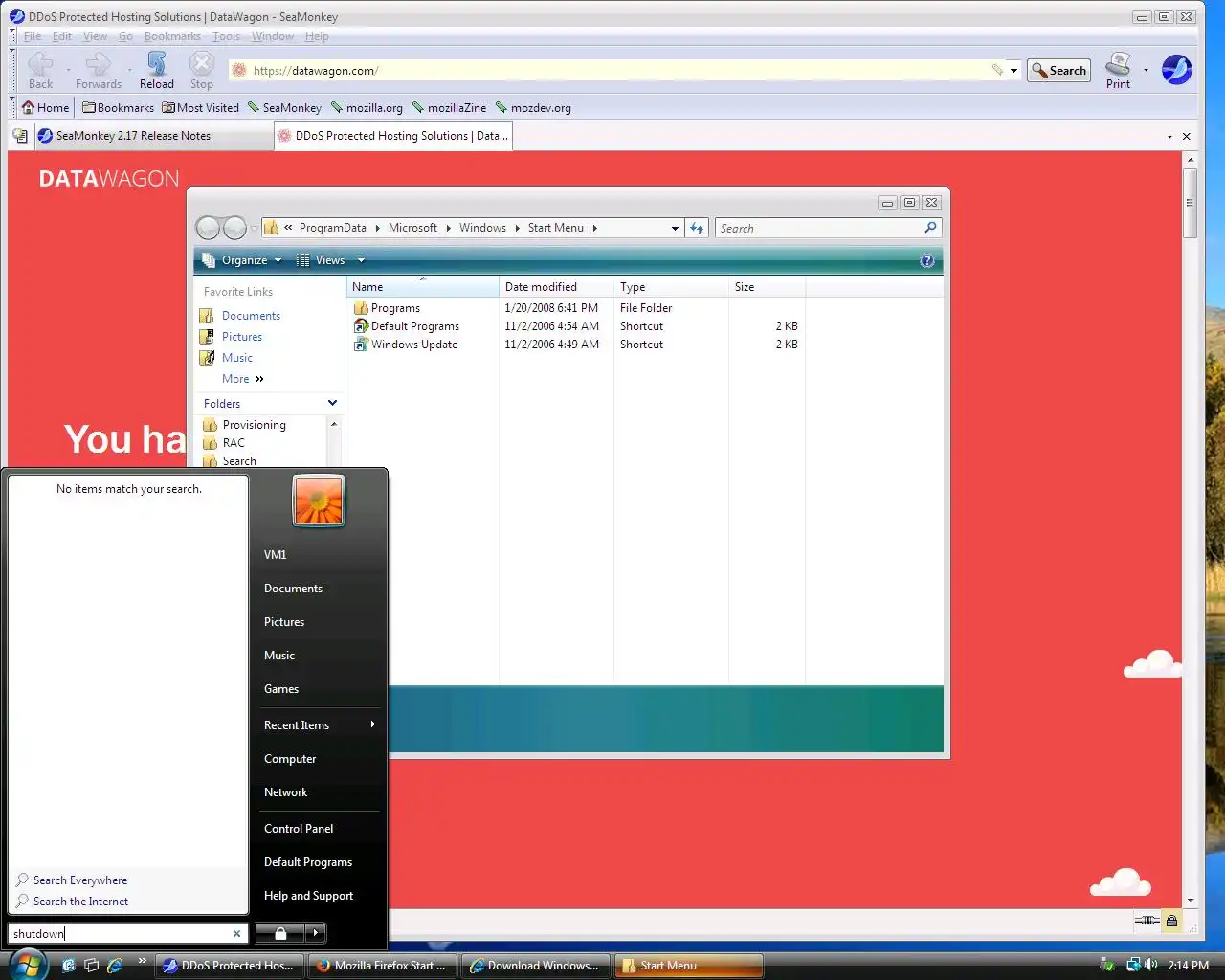
Task: Open the mozdev.org bookmark
Action: tap(533, 108)
